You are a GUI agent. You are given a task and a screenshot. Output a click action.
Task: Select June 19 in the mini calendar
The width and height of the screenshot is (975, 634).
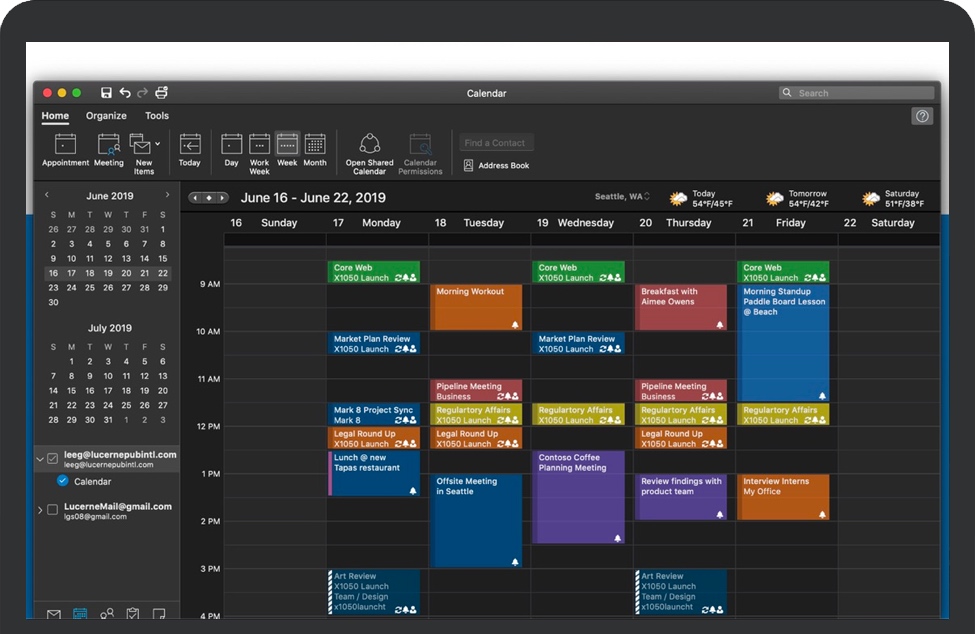click(x=108, y=273)
